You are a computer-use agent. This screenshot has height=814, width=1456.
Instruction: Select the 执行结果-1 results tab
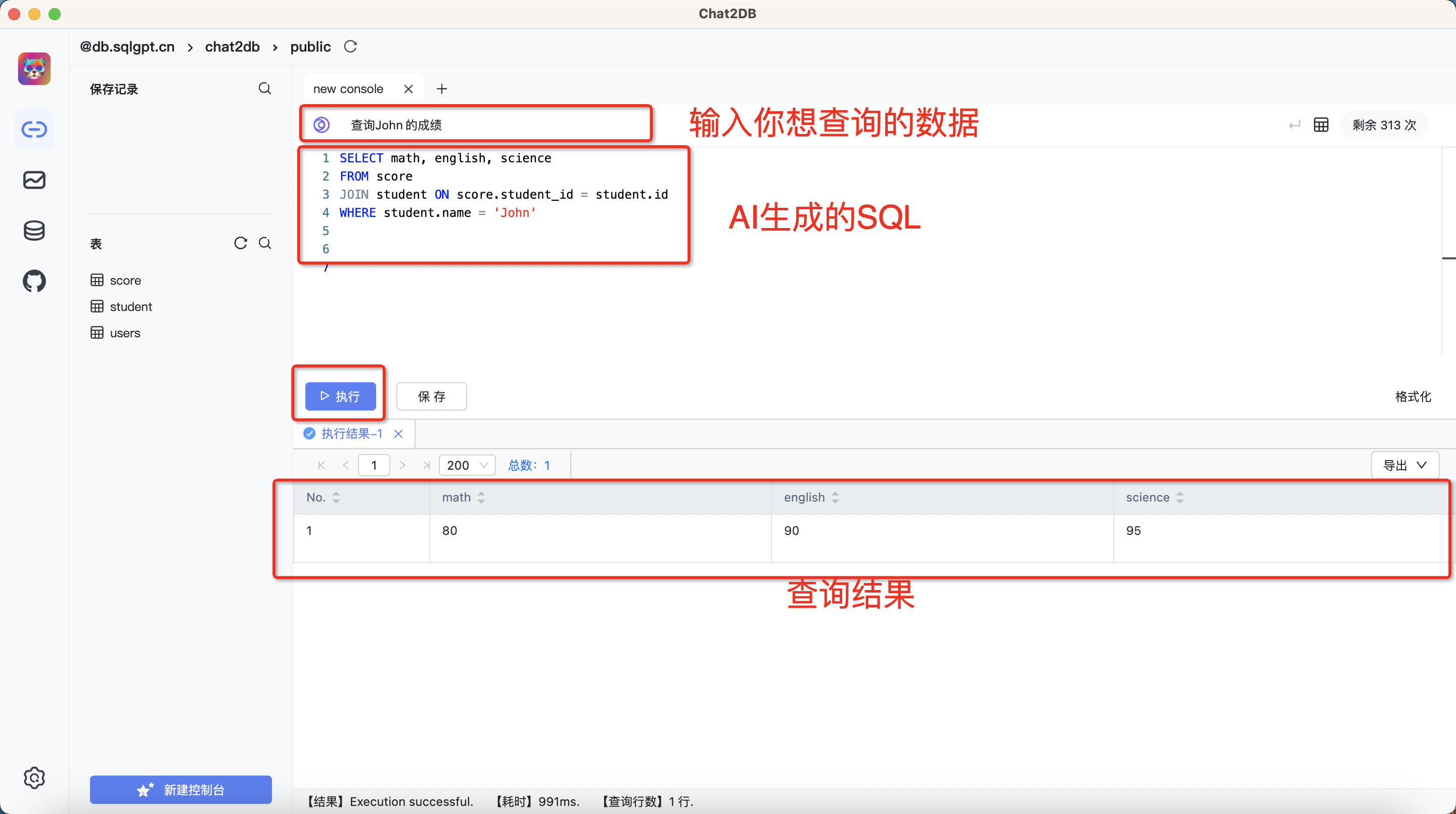click(350, 433)
